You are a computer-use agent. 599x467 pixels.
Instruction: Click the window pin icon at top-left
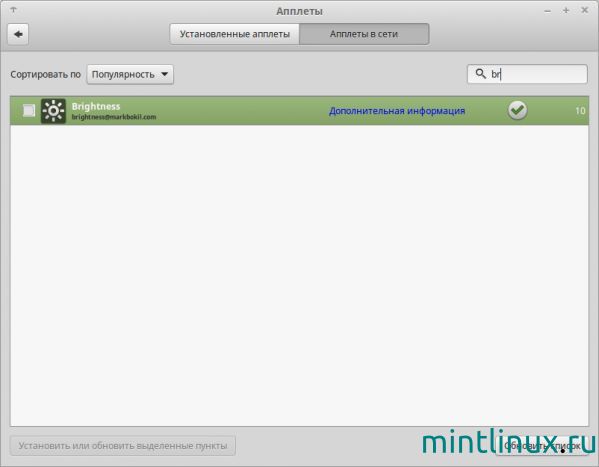(13, 10)
